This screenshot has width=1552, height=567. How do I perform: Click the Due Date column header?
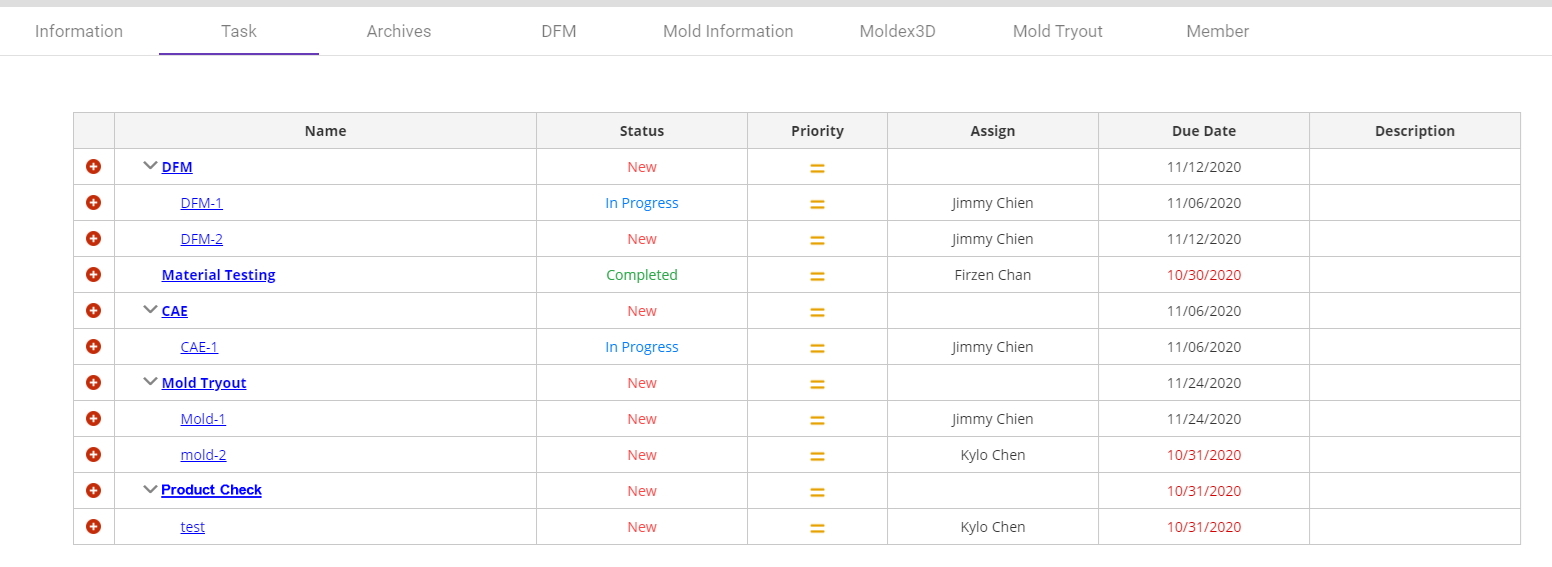(1204, 131)
